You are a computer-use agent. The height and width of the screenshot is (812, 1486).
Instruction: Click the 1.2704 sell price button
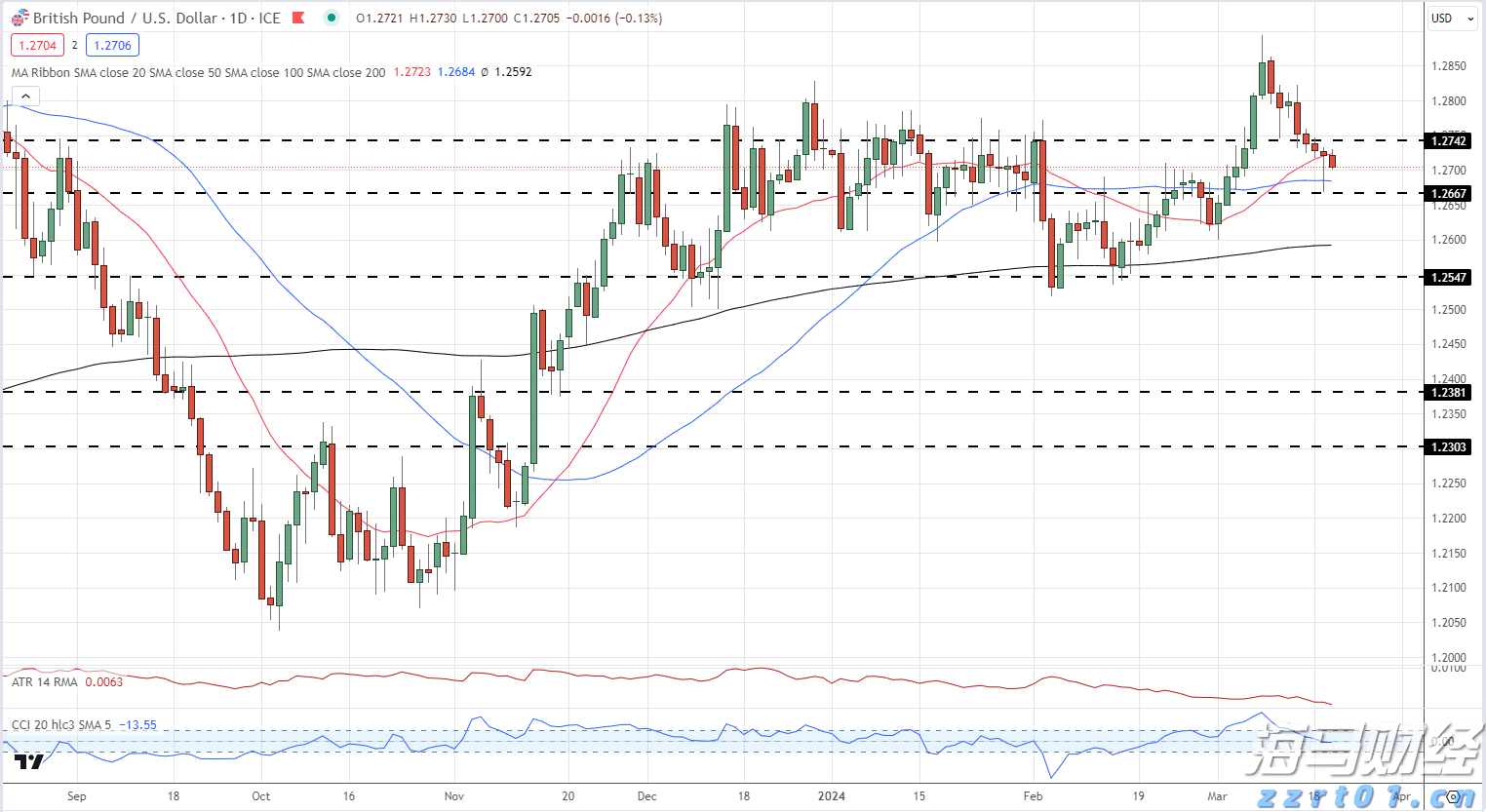[x=37, y=45]
